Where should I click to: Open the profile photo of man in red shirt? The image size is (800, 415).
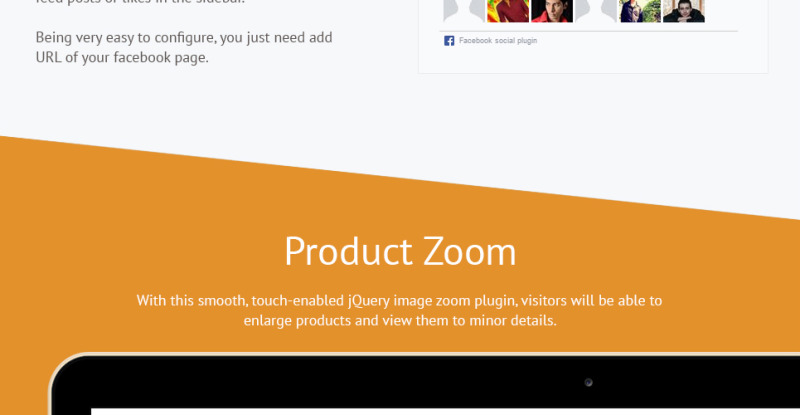tap(551, 10)
